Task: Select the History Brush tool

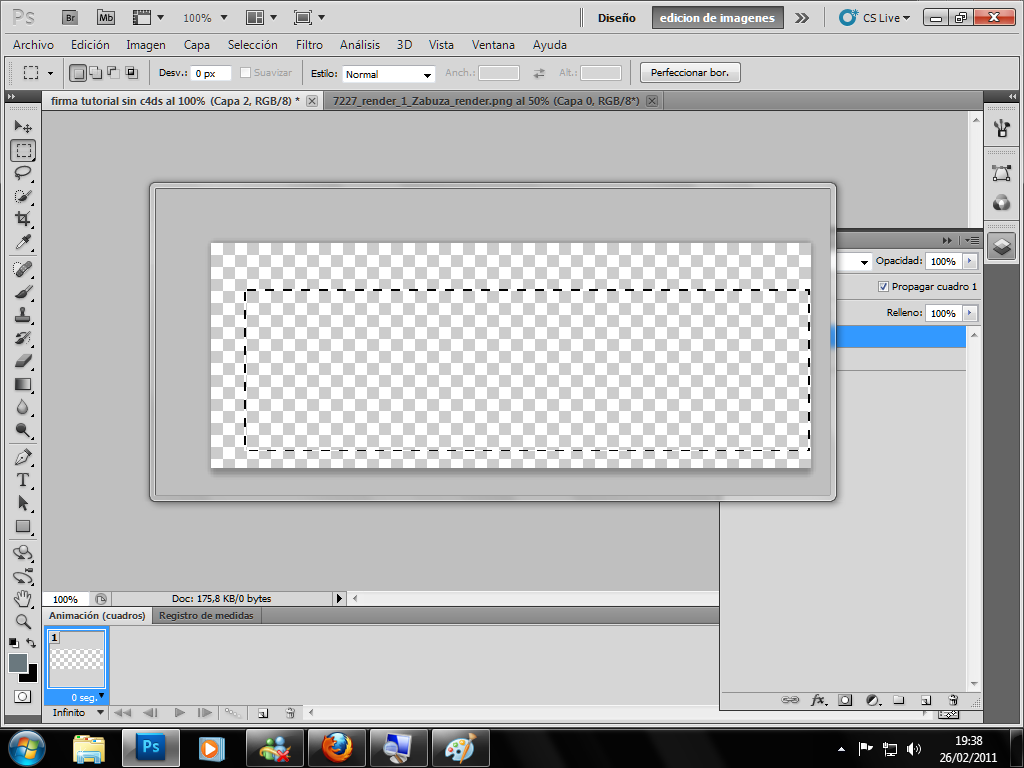Action: pos(23,338)
